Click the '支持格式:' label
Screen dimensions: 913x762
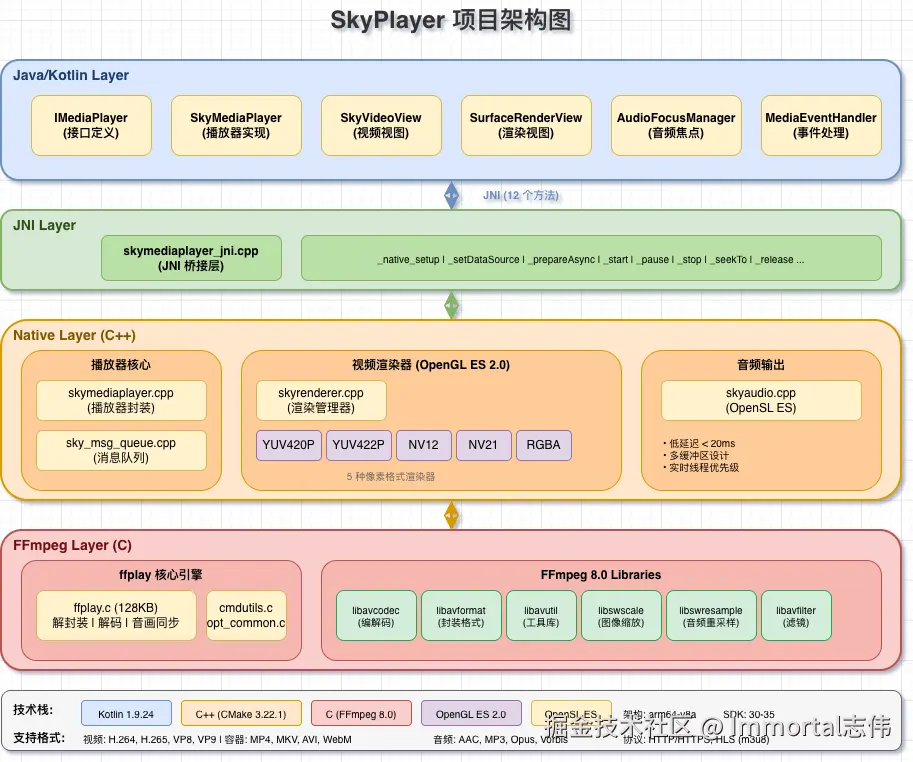point(39,738)
